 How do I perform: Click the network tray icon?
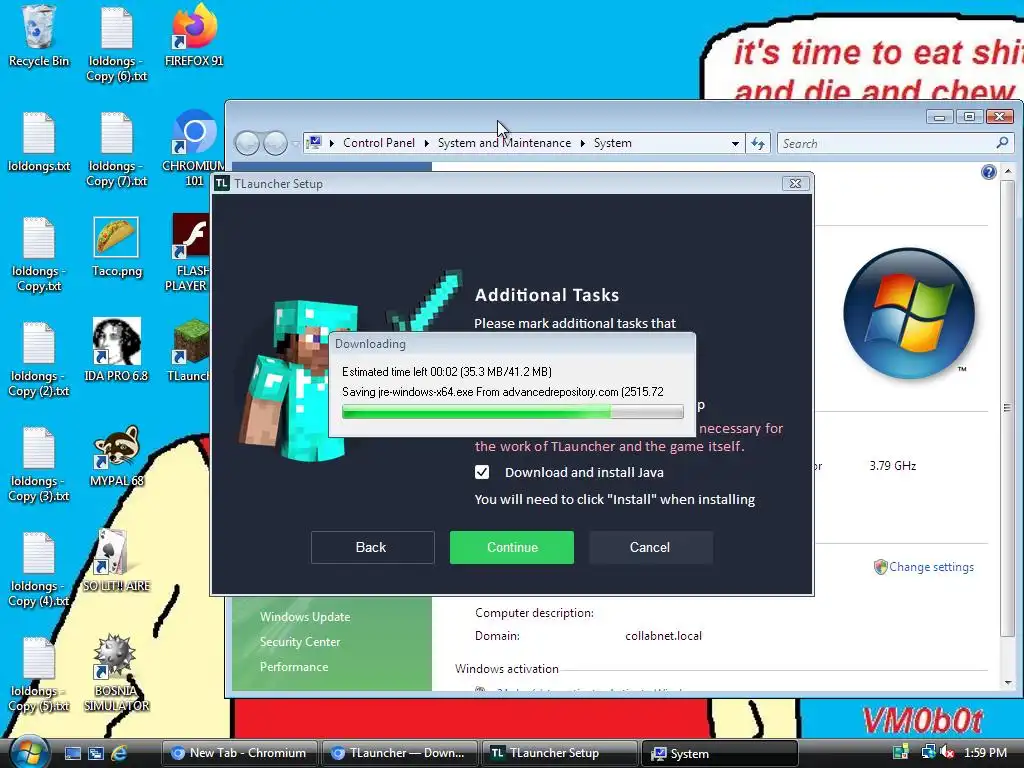coord(928,753)
